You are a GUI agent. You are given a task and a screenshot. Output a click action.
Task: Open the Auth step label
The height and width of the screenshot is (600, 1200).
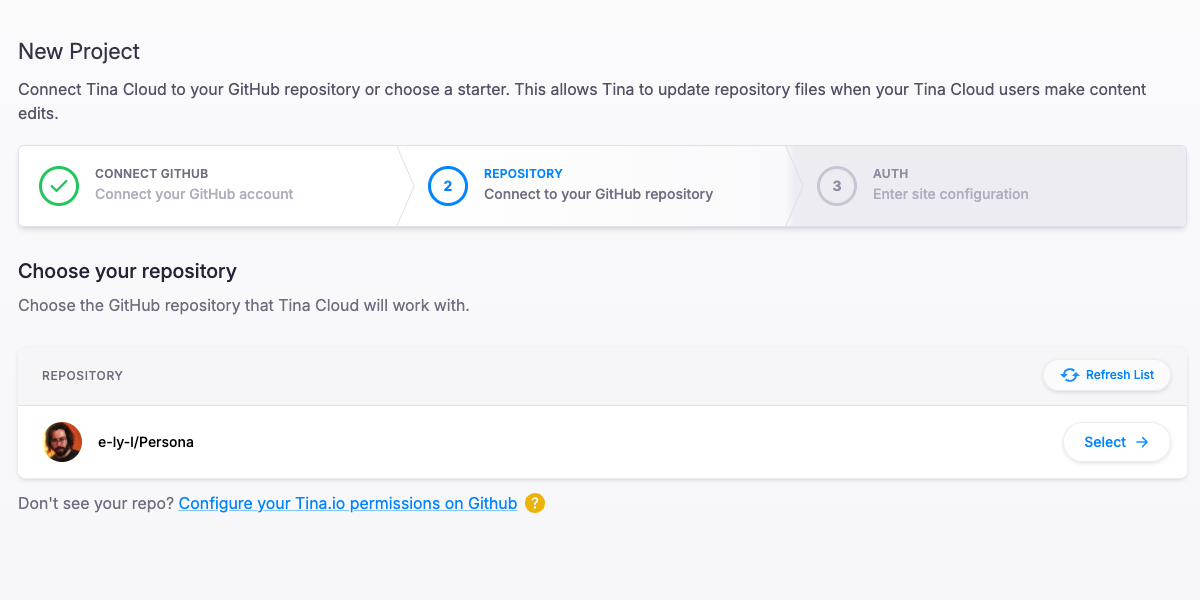(x=890, y=173)
